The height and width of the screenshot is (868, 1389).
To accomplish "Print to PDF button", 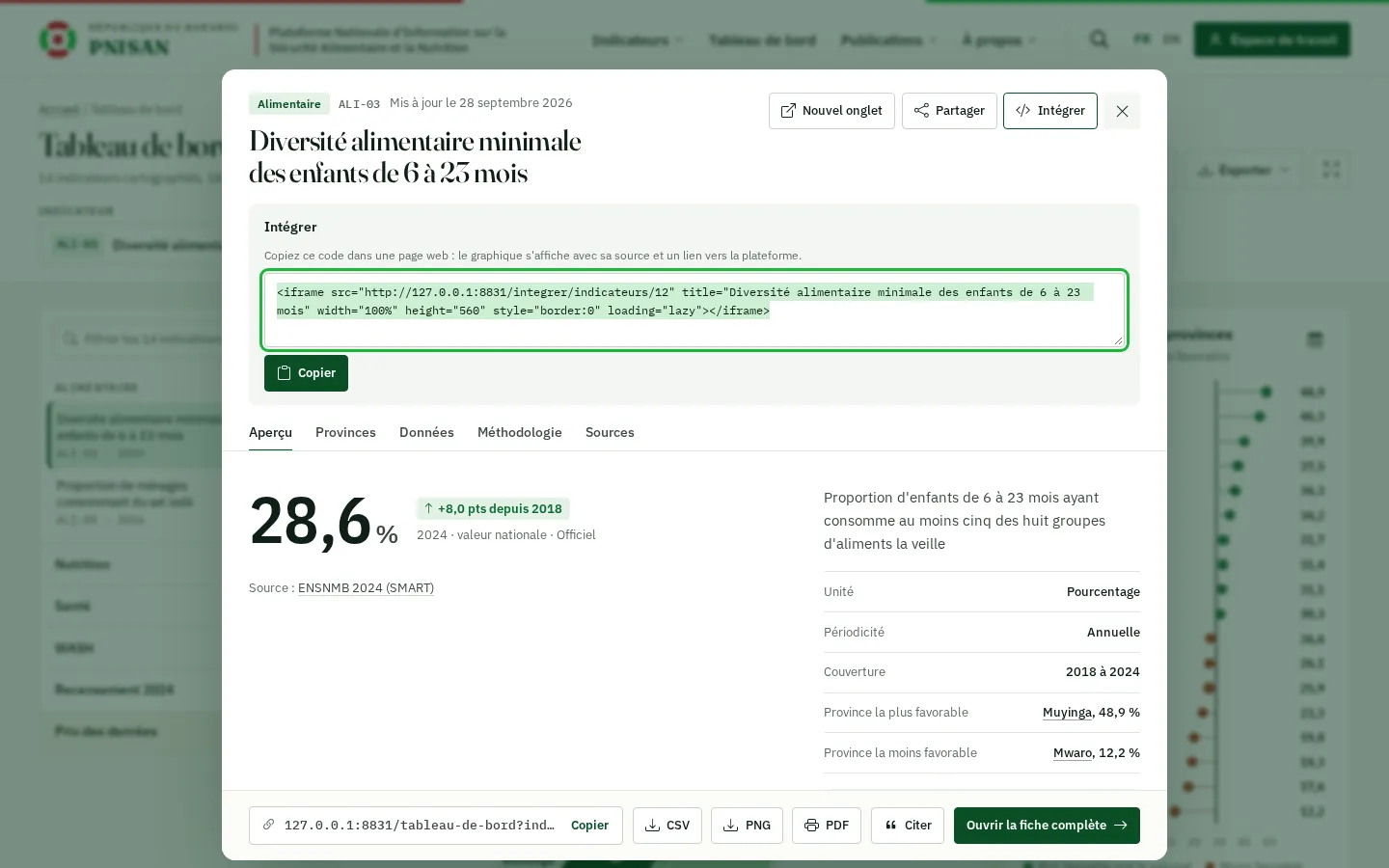I will (827, 826).
